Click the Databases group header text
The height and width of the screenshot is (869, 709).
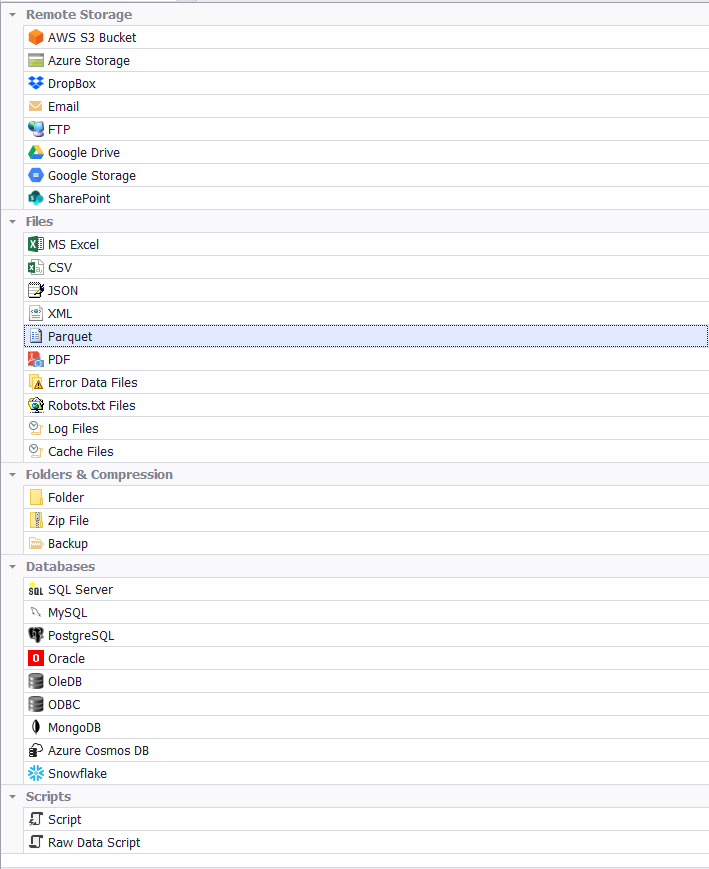tap(60, 566)
